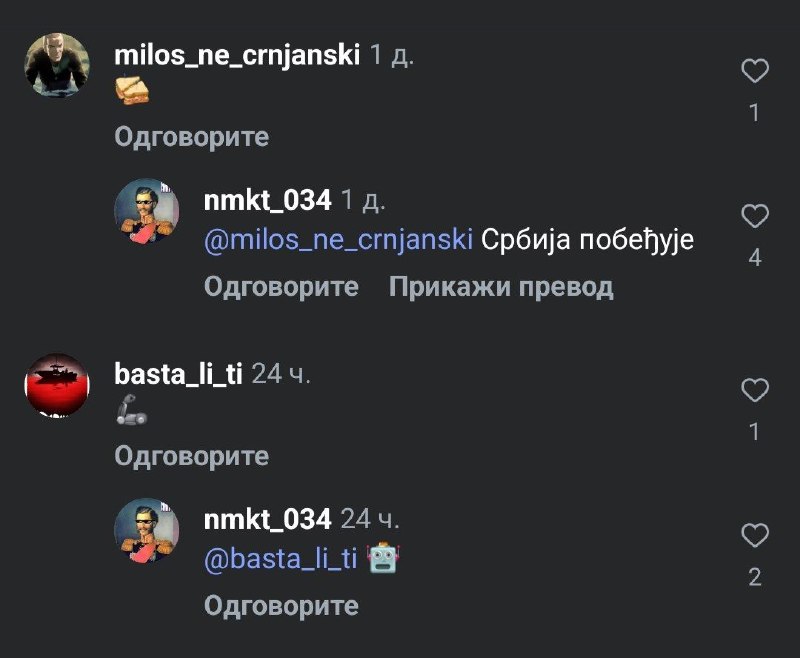This screenshot has height=658, width=800.
Task: Open milos_ne_crnjanski's profile picture
Action: pos(57,65)
